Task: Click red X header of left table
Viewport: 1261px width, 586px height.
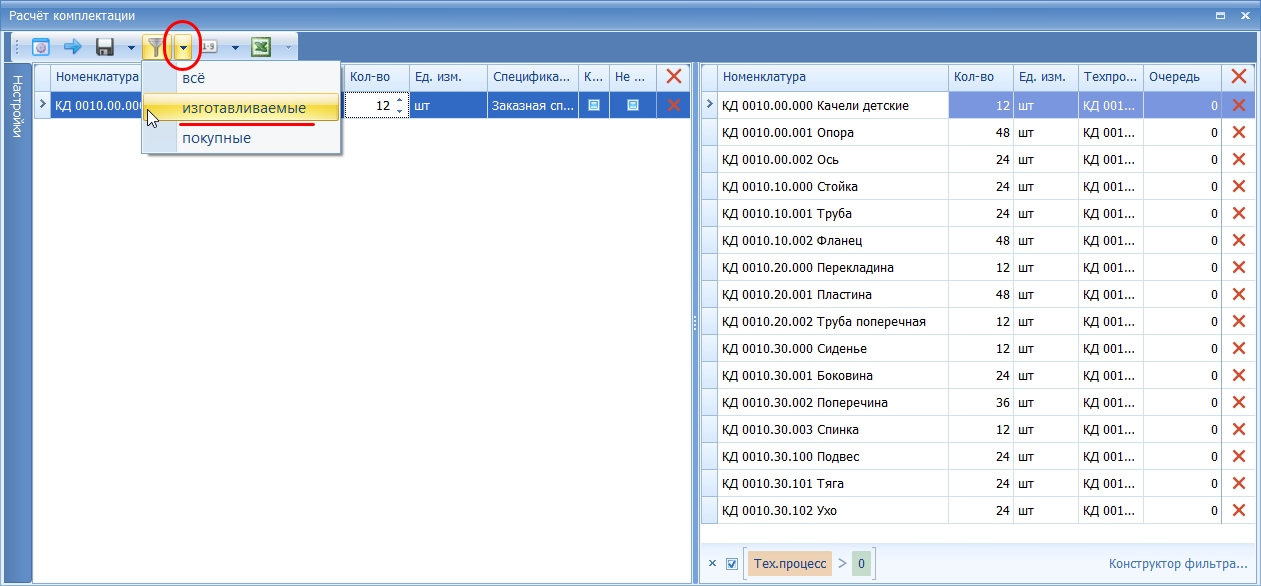Action: 674,77
